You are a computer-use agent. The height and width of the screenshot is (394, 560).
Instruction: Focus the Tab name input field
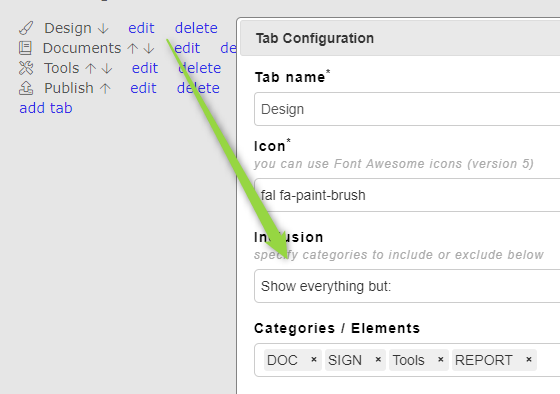pyautogui.click(x=407, y=109)
